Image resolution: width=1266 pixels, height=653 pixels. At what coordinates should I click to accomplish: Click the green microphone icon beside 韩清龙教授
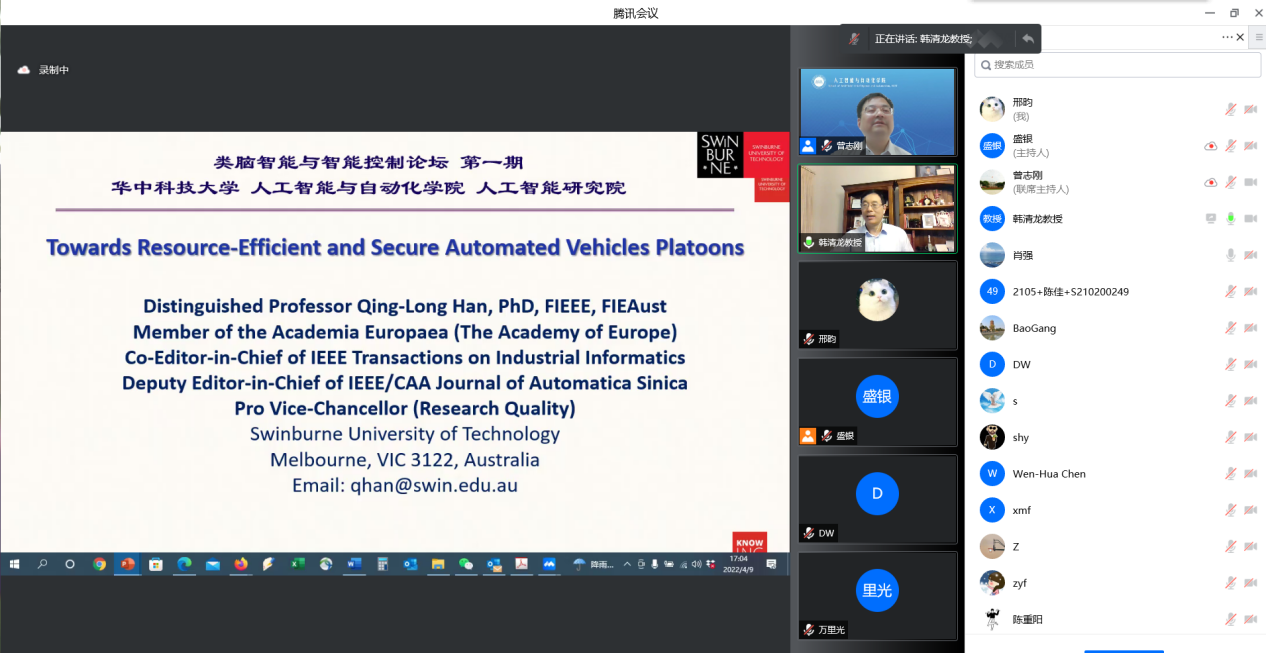pyautogui.click(x=1231, y=219)
